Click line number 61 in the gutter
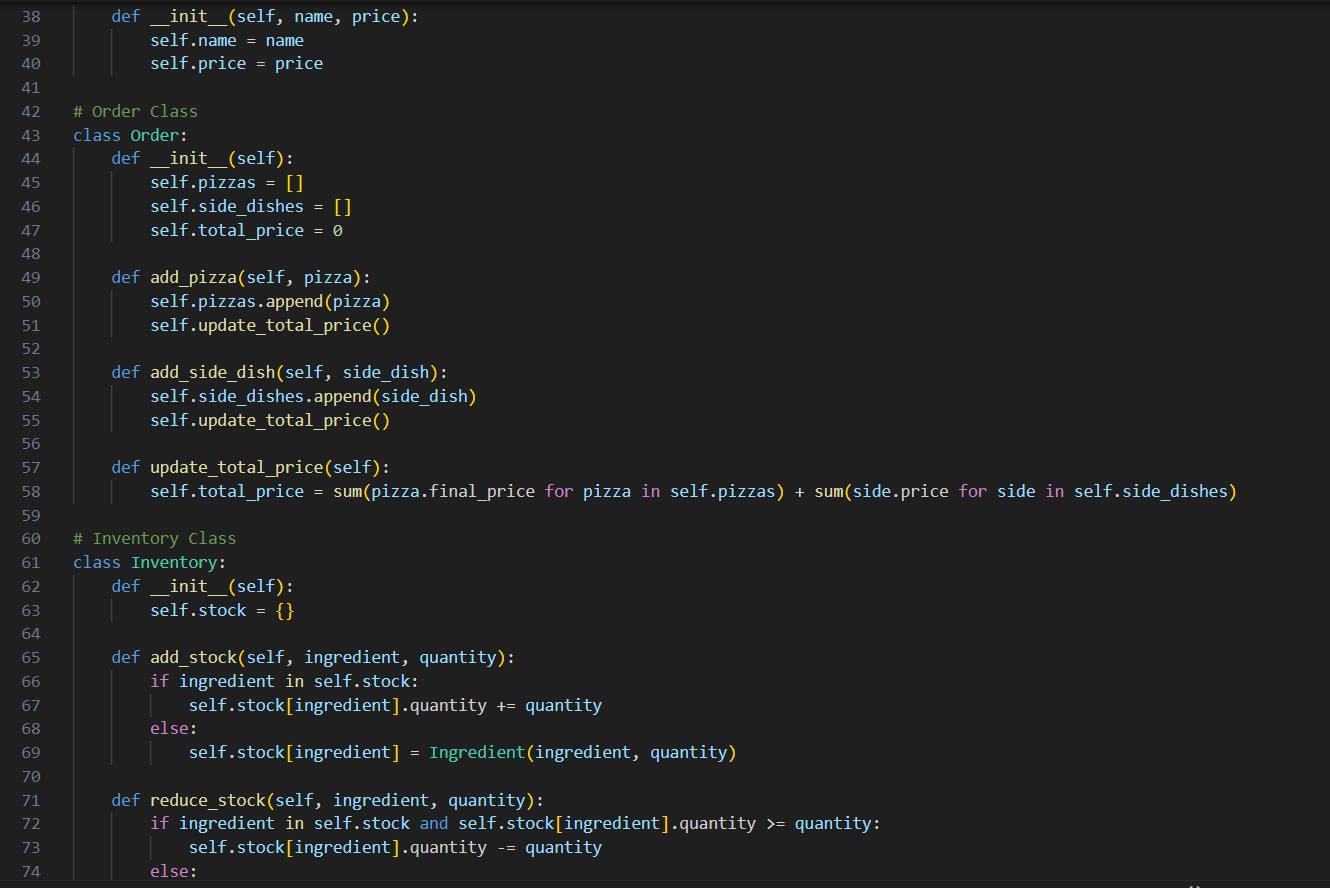 click(30, 562)
